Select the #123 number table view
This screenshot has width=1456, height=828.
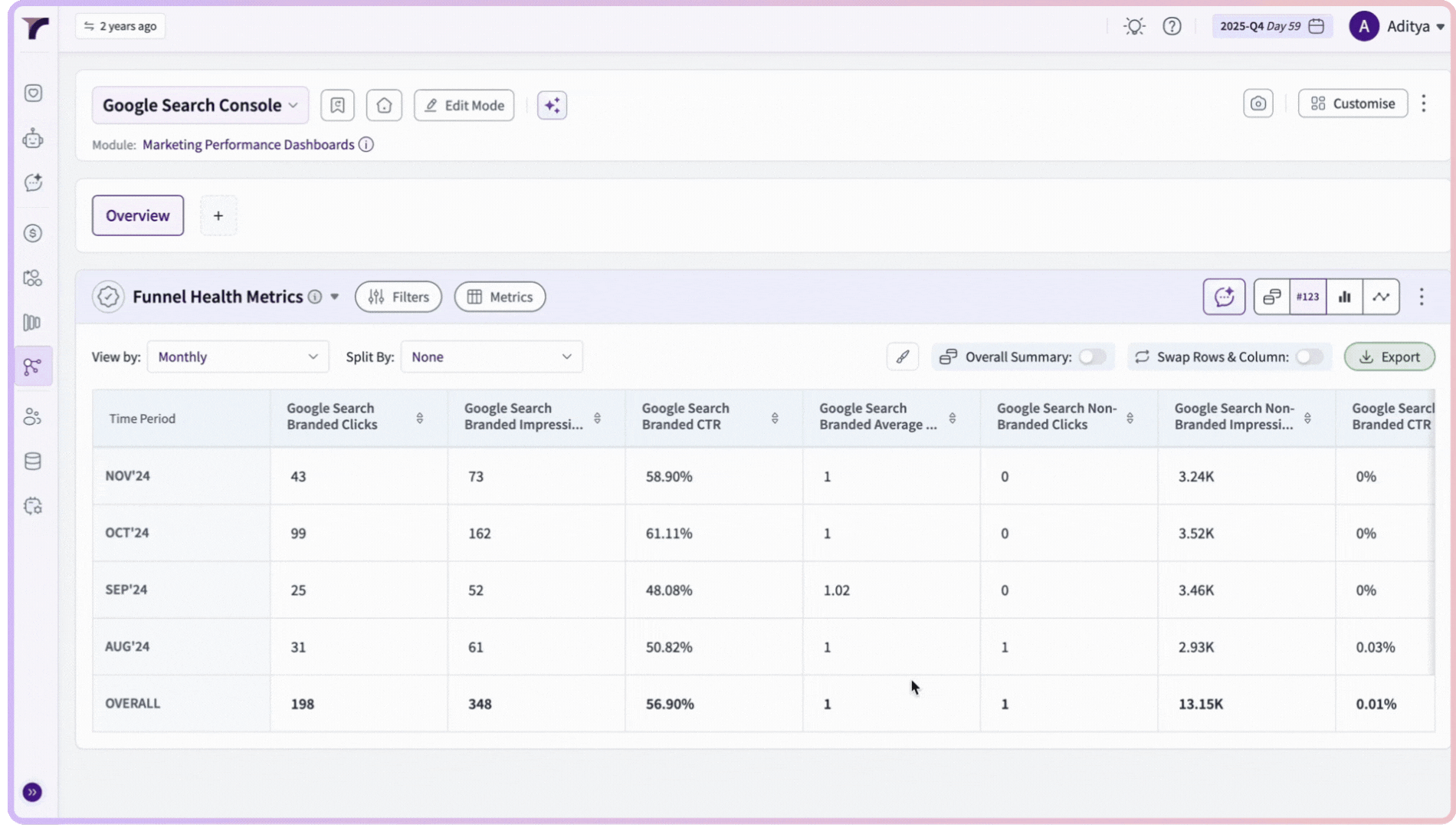point(1307,297)
